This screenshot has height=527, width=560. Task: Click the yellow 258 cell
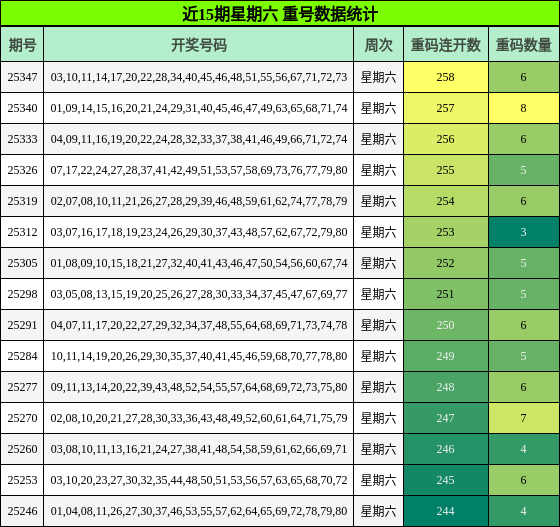click(446, 77)
